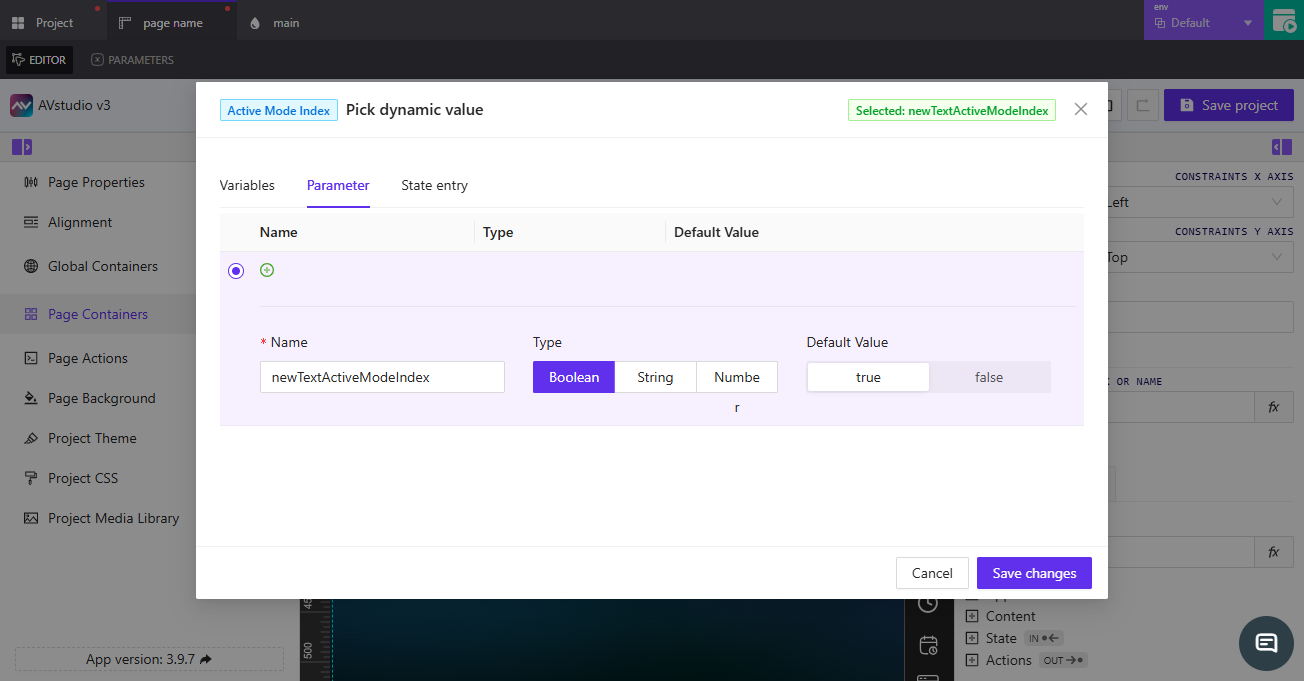Add a new parameter with the plus icon
1304x681 pixels.
pos(267,270)
